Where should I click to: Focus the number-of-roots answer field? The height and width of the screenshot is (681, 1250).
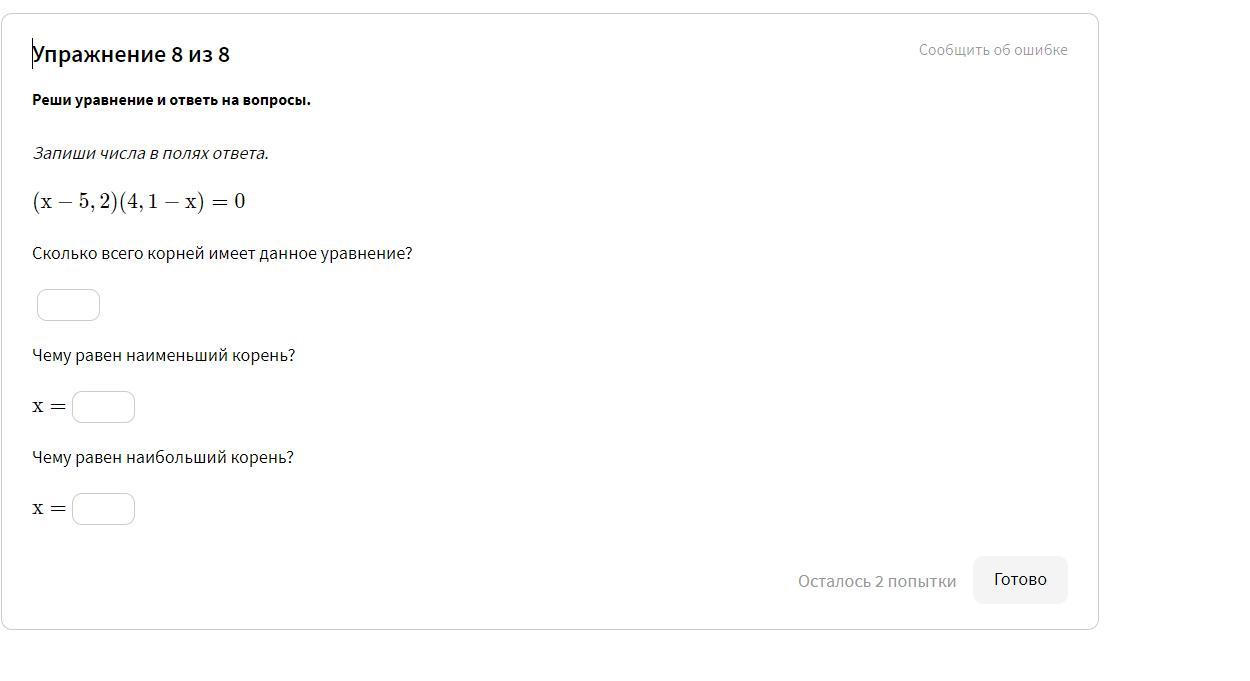[68, 305]
